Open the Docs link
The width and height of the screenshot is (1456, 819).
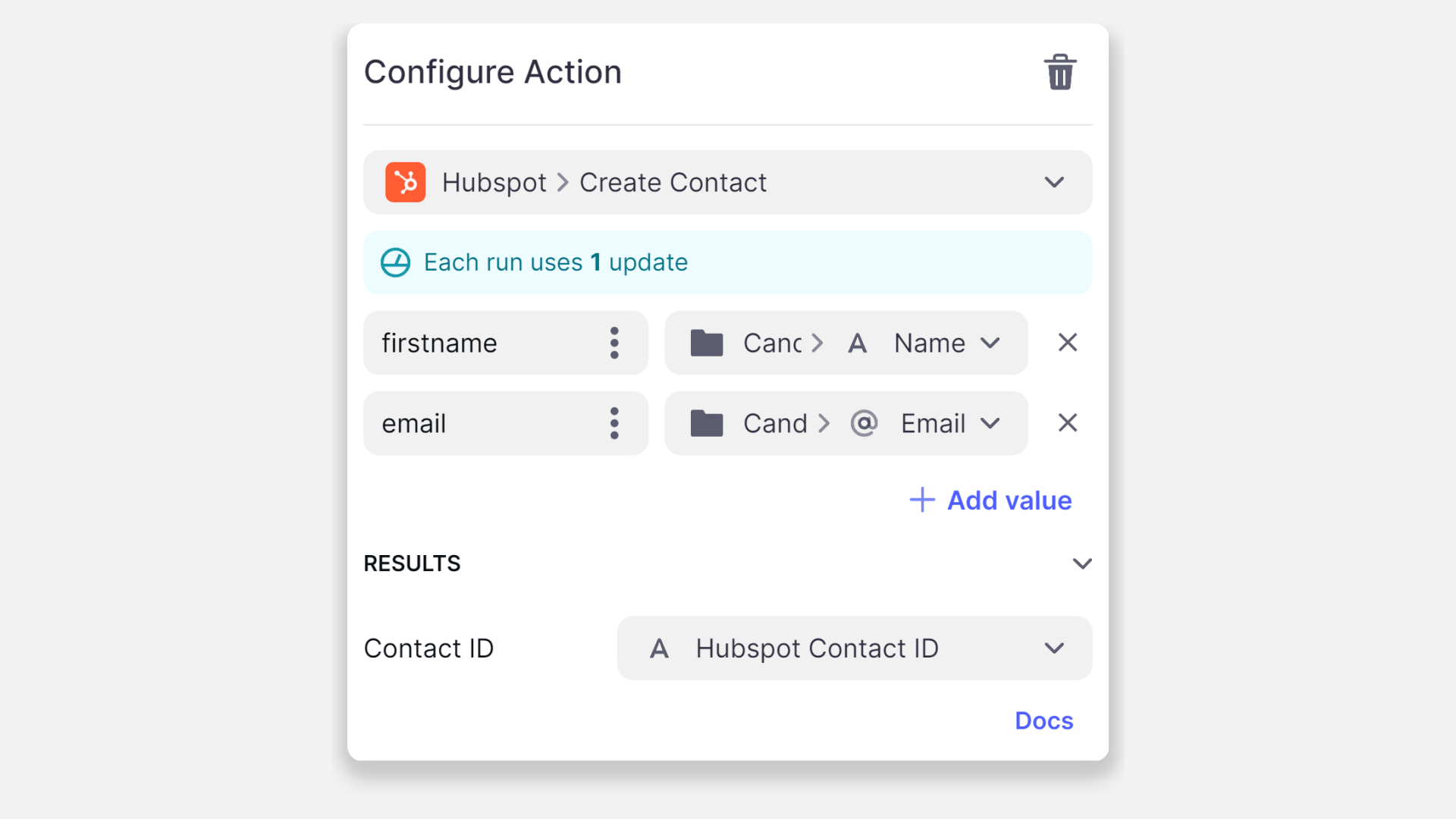coord(1043,720)
